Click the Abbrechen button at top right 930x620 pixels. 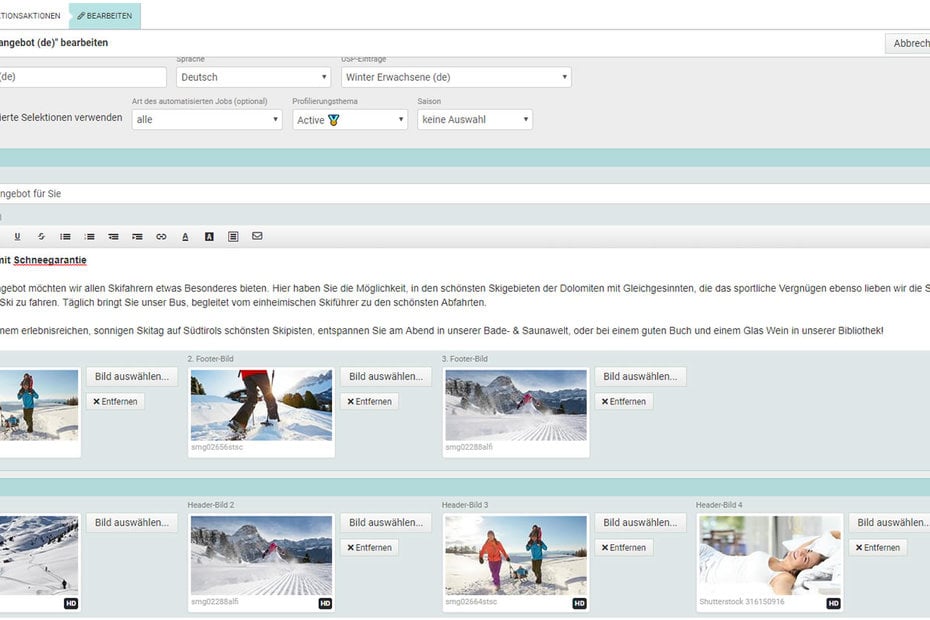[909, 43]
